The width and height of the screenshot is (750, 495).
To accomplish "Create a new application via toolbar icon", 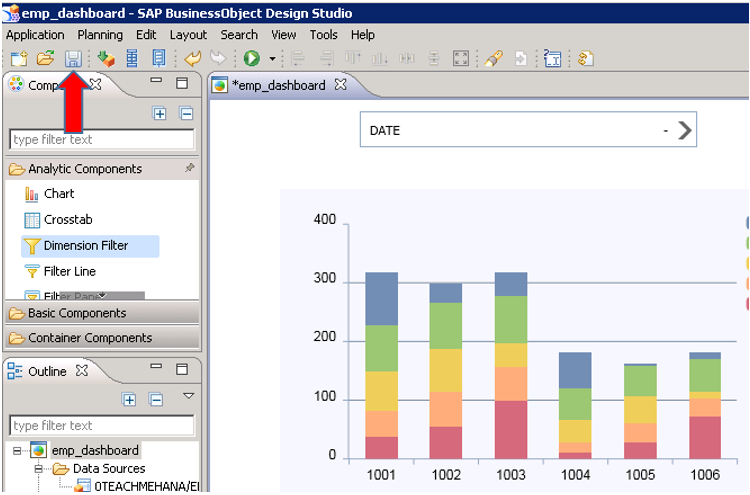I will (x=20, y=59).
